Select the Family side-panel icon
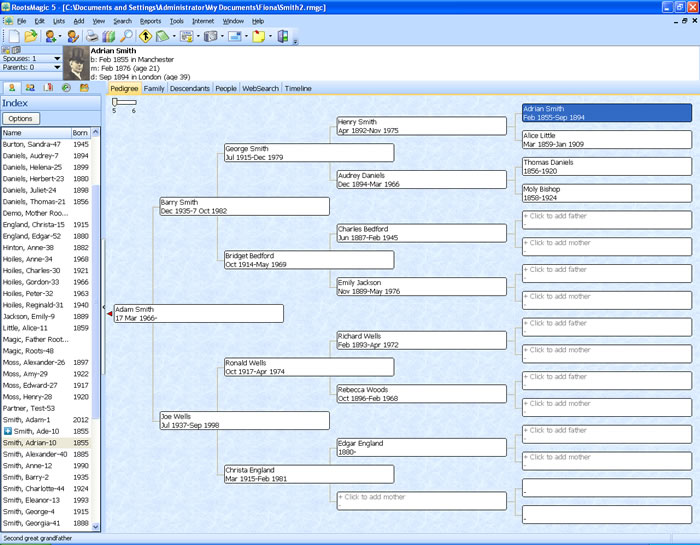 coord(30,88)
